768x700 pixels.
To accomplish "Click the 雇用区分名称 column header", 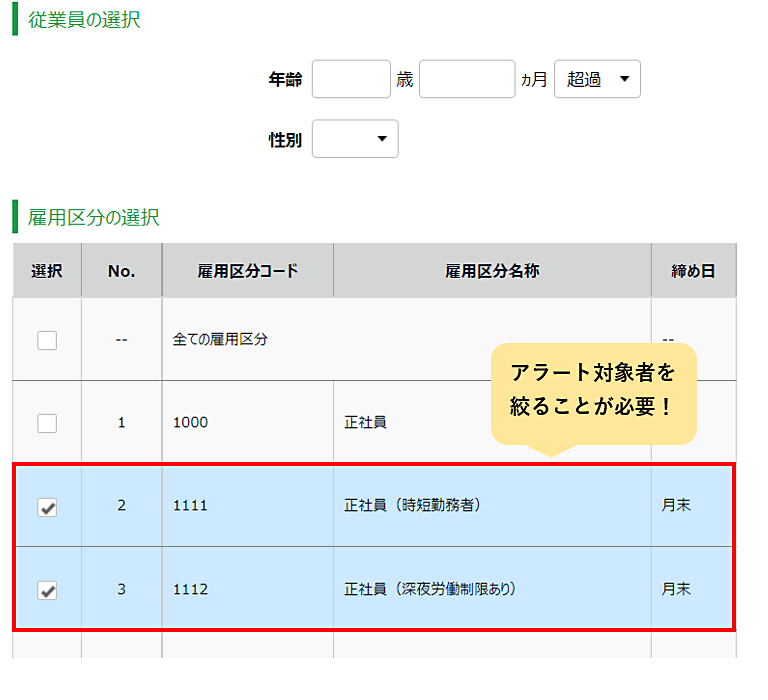I will pyautogui.click(x=492, y=270).
